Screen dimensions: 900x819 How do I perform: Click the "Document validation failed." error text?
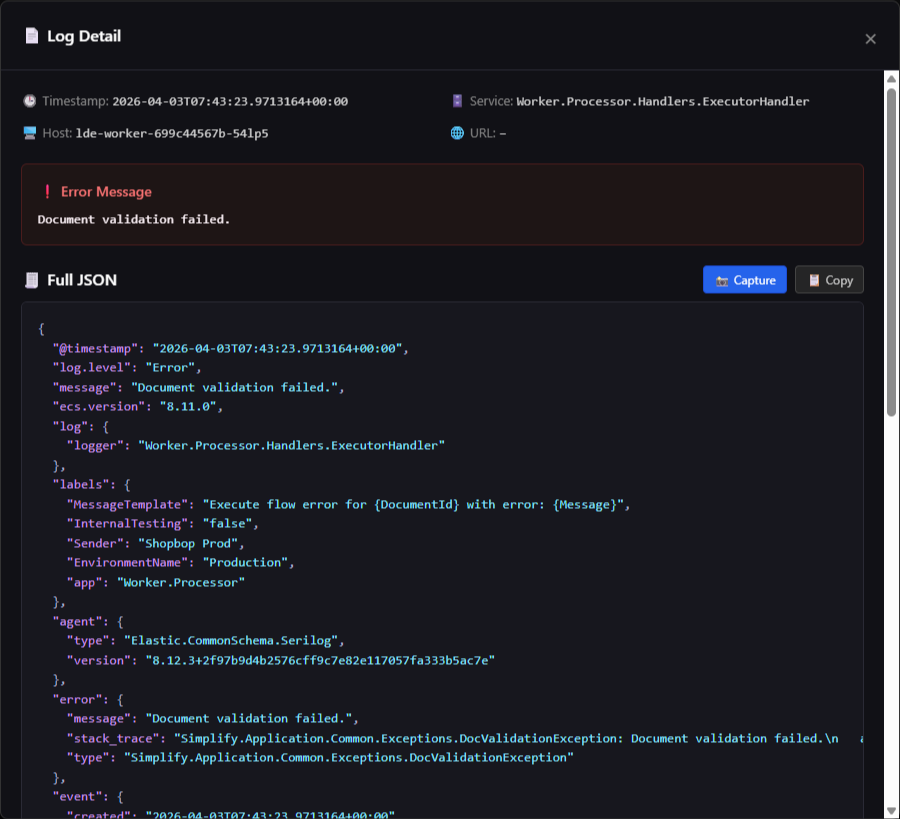click(x=134, y=219)
